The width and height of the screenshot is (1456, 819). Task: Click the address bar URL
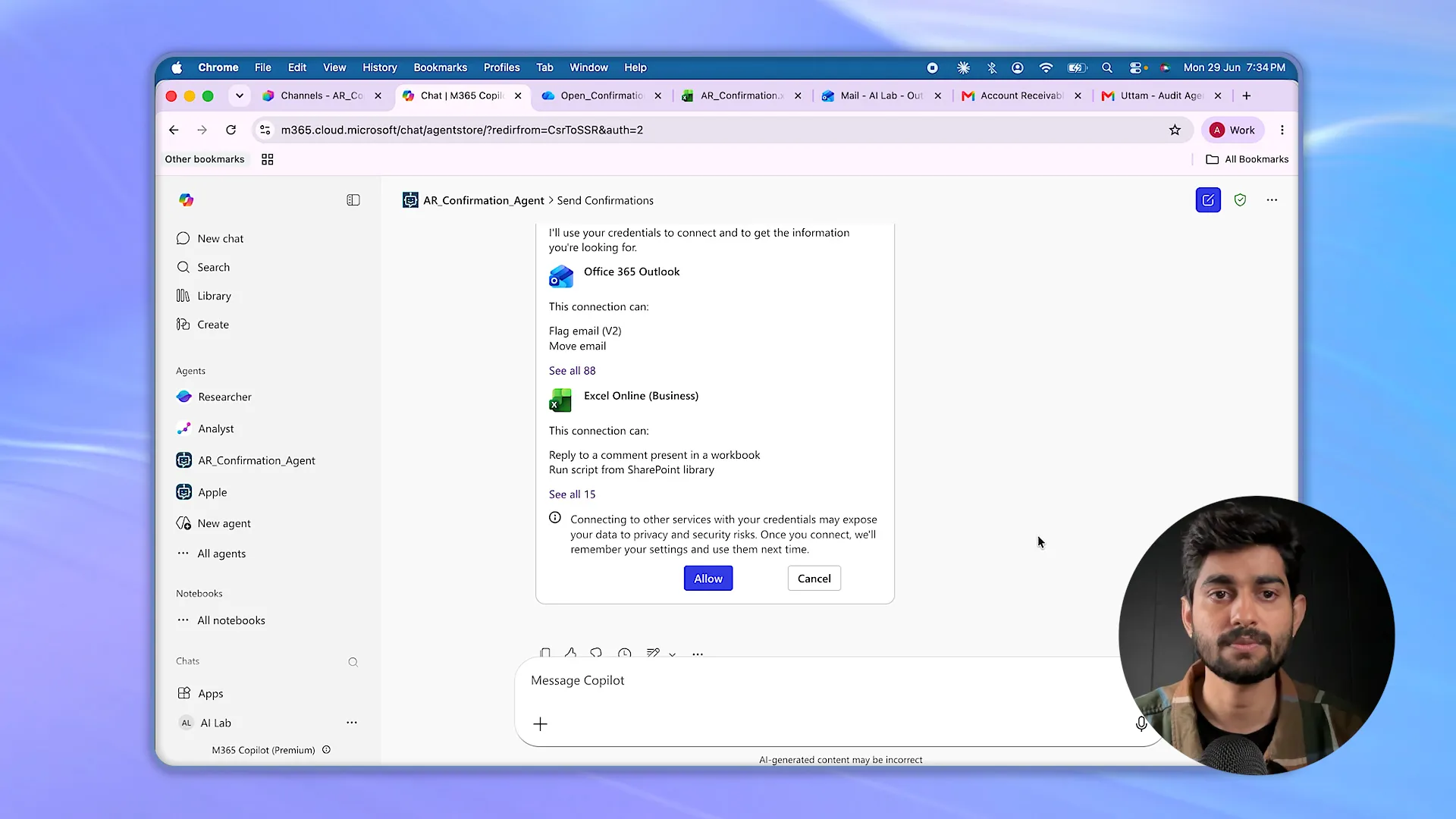462,130
